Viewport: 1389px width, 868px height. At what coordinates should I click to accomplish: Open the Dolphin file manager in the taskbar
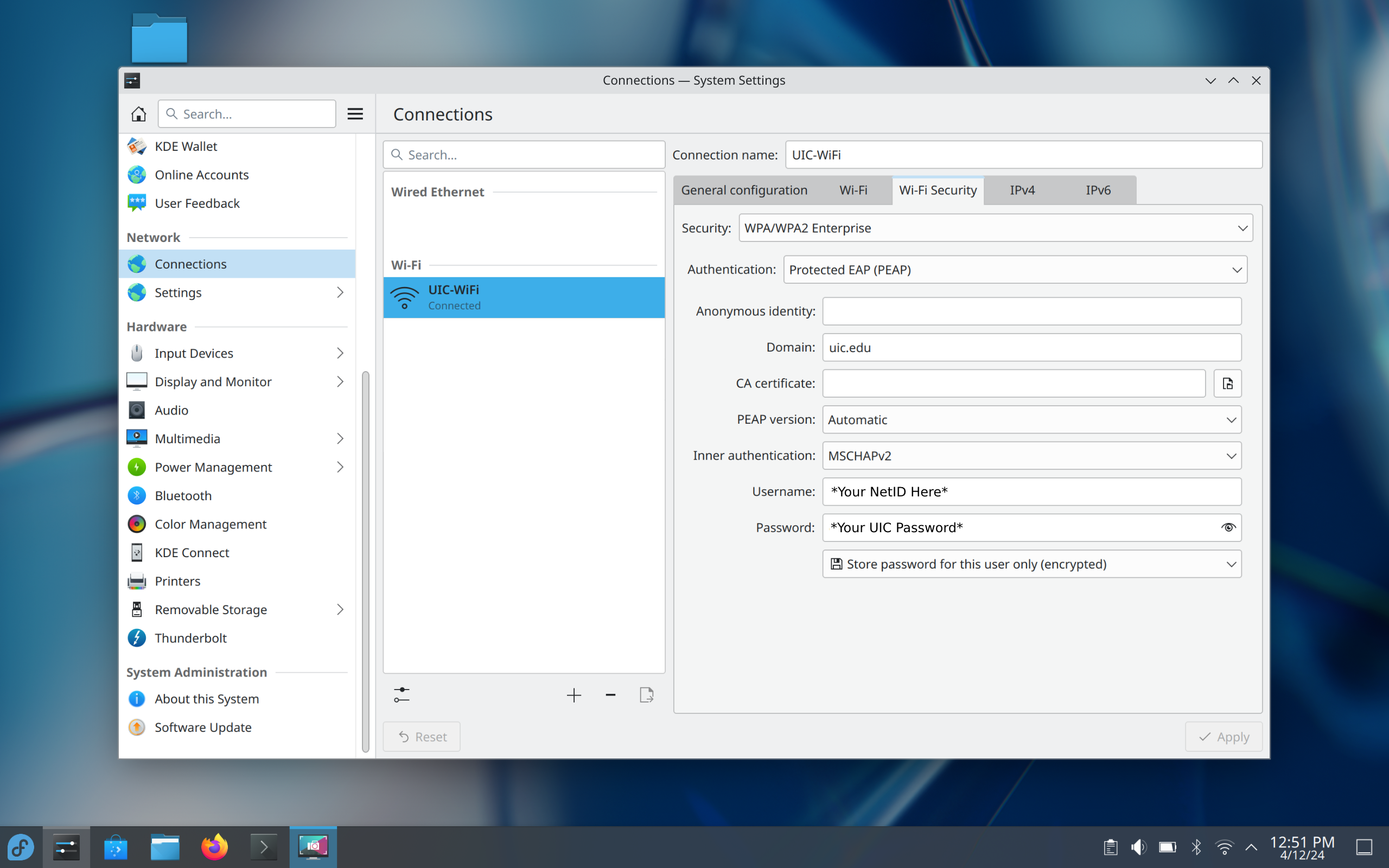(x=165, y=847)
